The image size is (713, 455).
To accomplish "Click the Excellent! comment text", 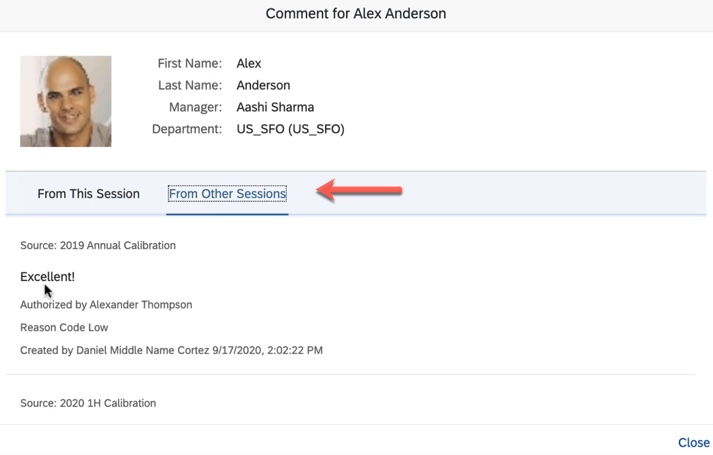I will pyautogui.click(x=47, y=276).
